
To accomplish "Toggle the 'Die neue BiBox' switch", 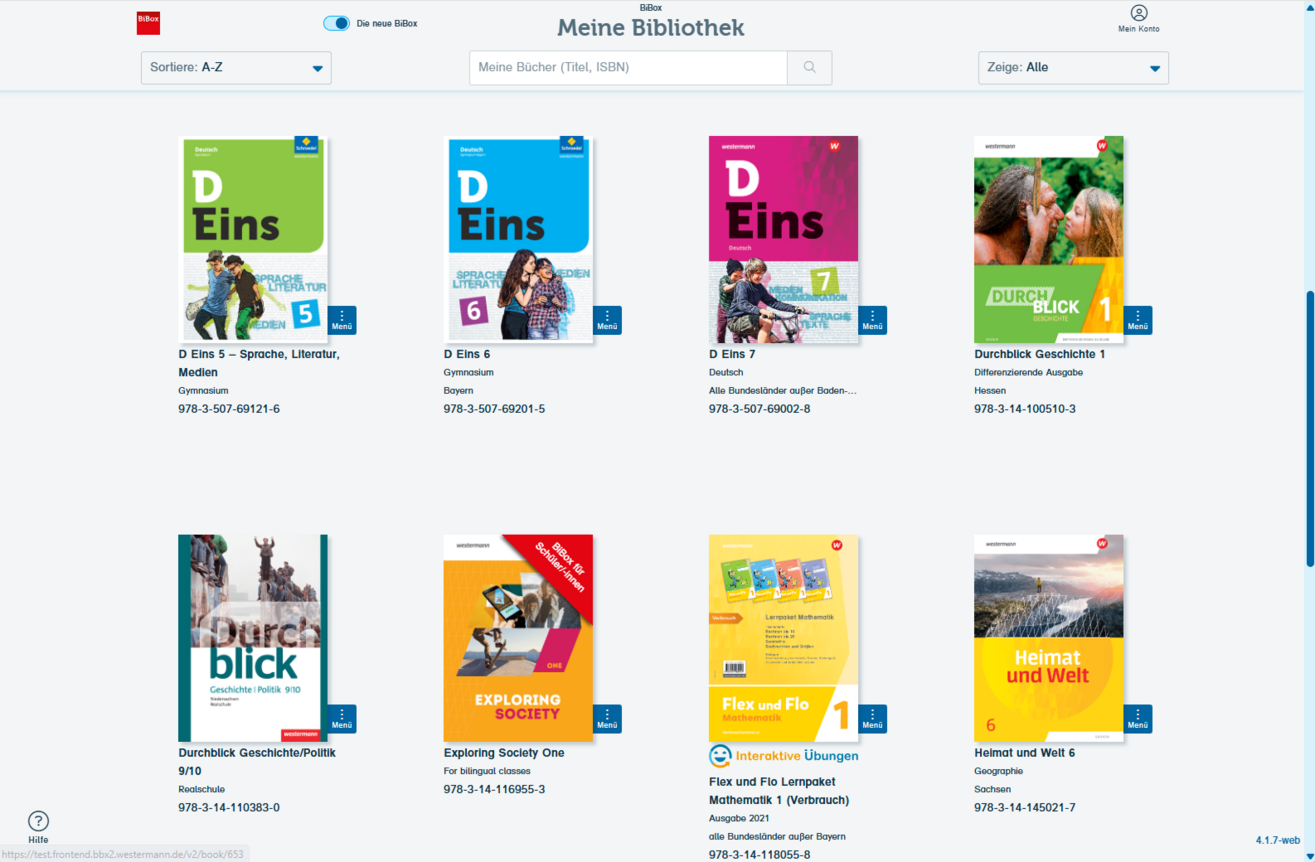I will point(336,23).
